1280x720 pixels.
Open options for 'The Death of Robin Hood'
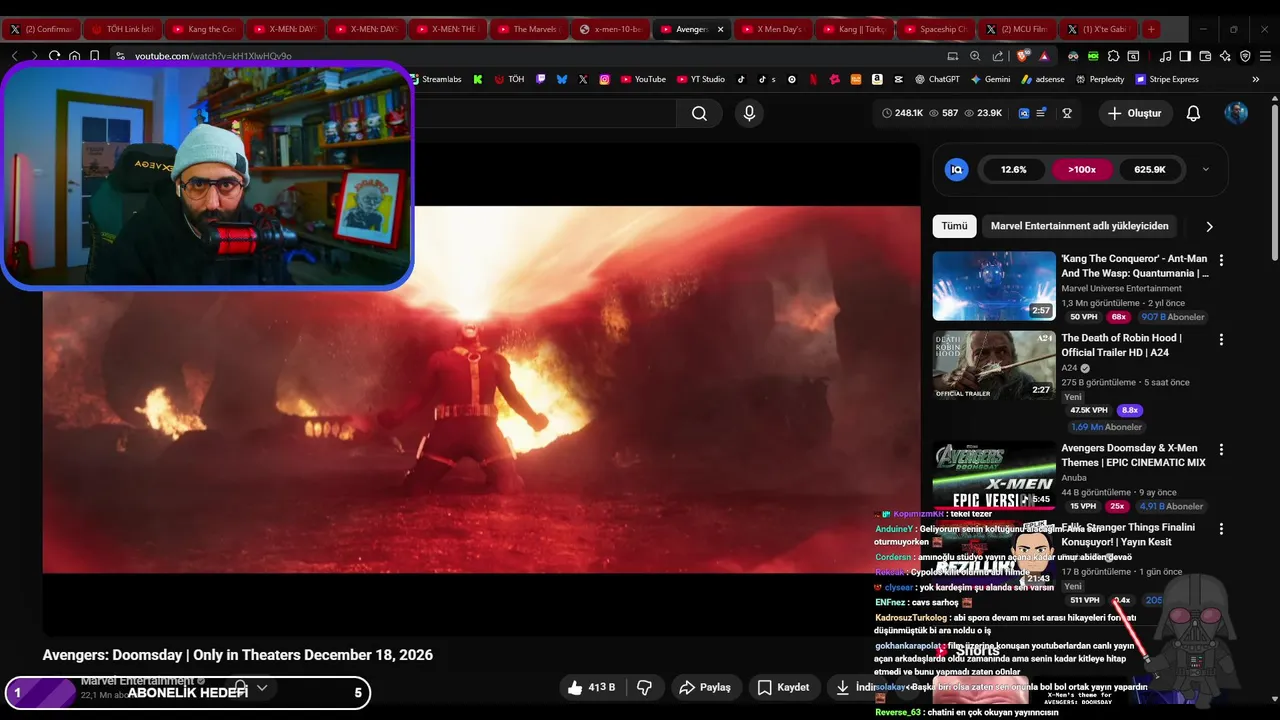coord(1221,340)
